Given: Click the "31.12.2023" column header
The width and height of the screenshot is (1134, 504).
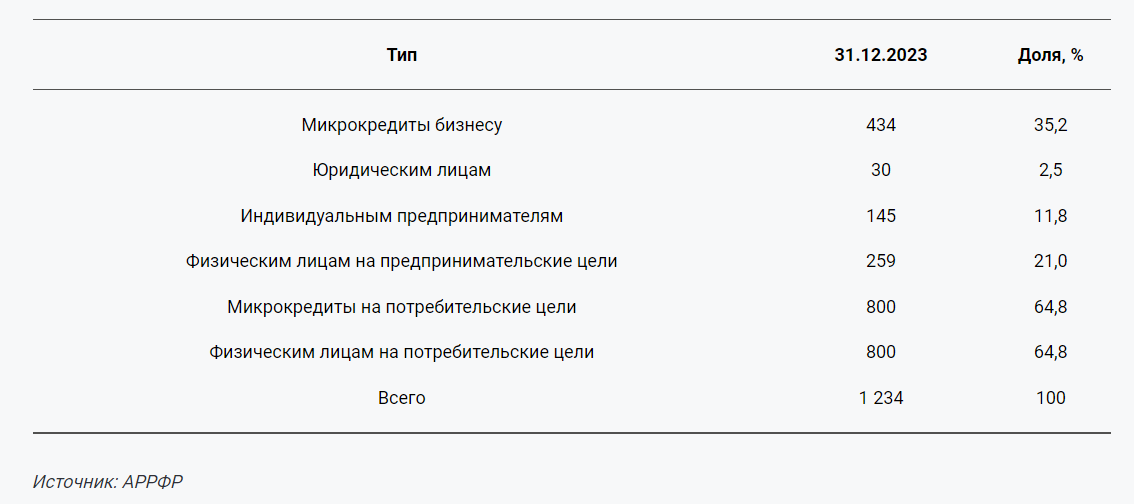Looking at the screenshot, I should pyautogui.click(x=880, y=55).
